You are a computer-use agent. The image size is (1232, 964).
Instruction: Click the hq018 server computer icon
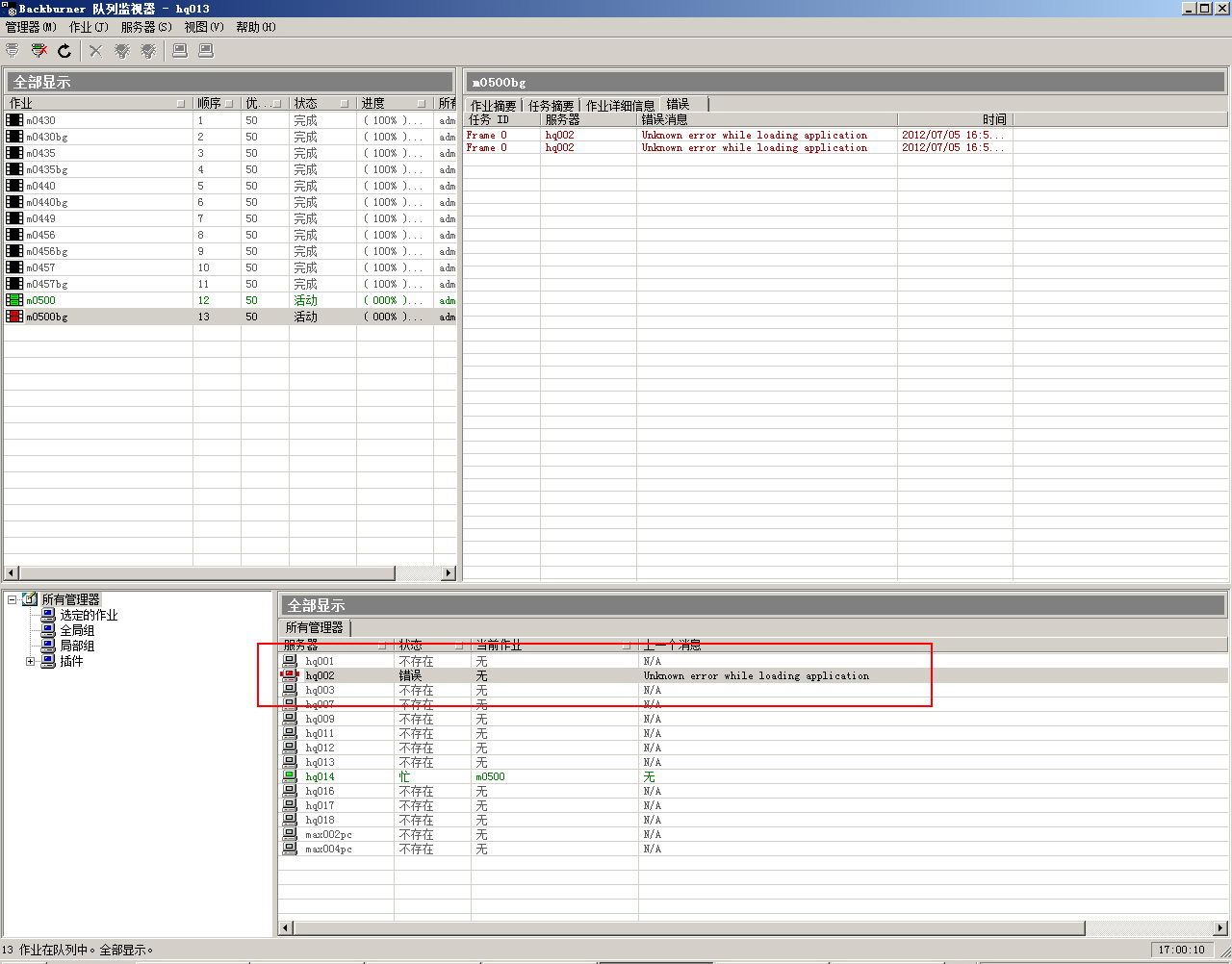(x=290, y=820)
